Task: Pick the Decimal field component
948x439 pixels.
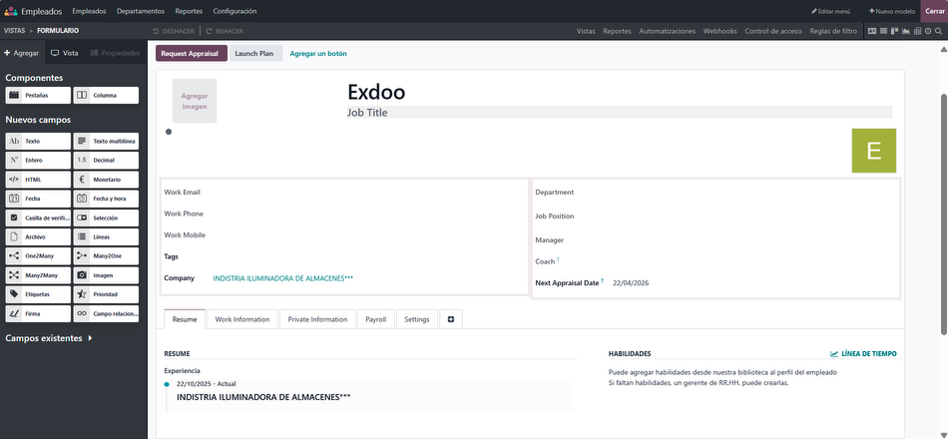Action: 106,160
